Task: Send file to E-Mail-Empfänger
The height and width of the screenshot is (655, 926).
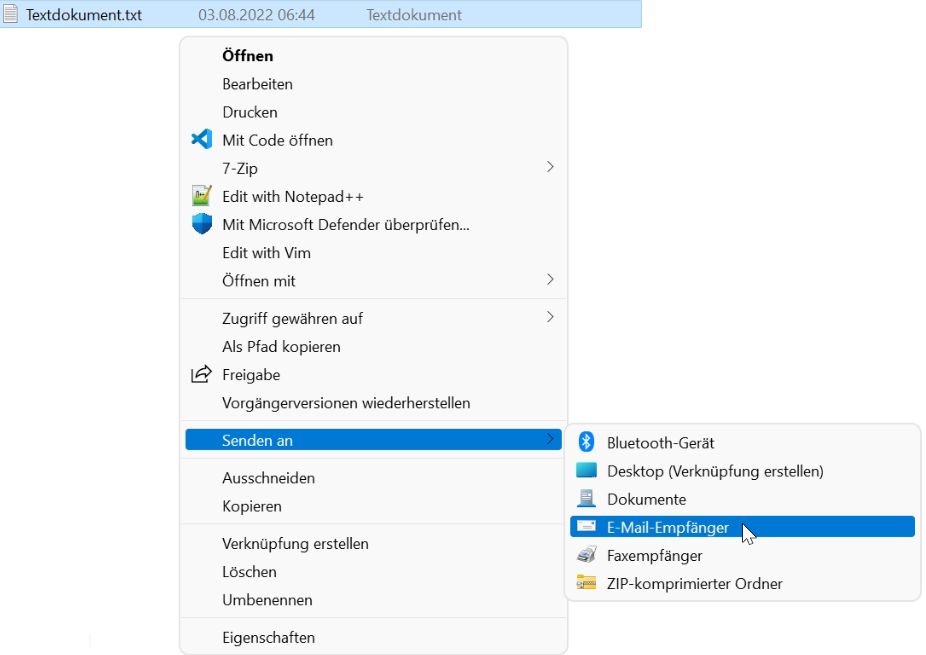Action: [668, 526]
